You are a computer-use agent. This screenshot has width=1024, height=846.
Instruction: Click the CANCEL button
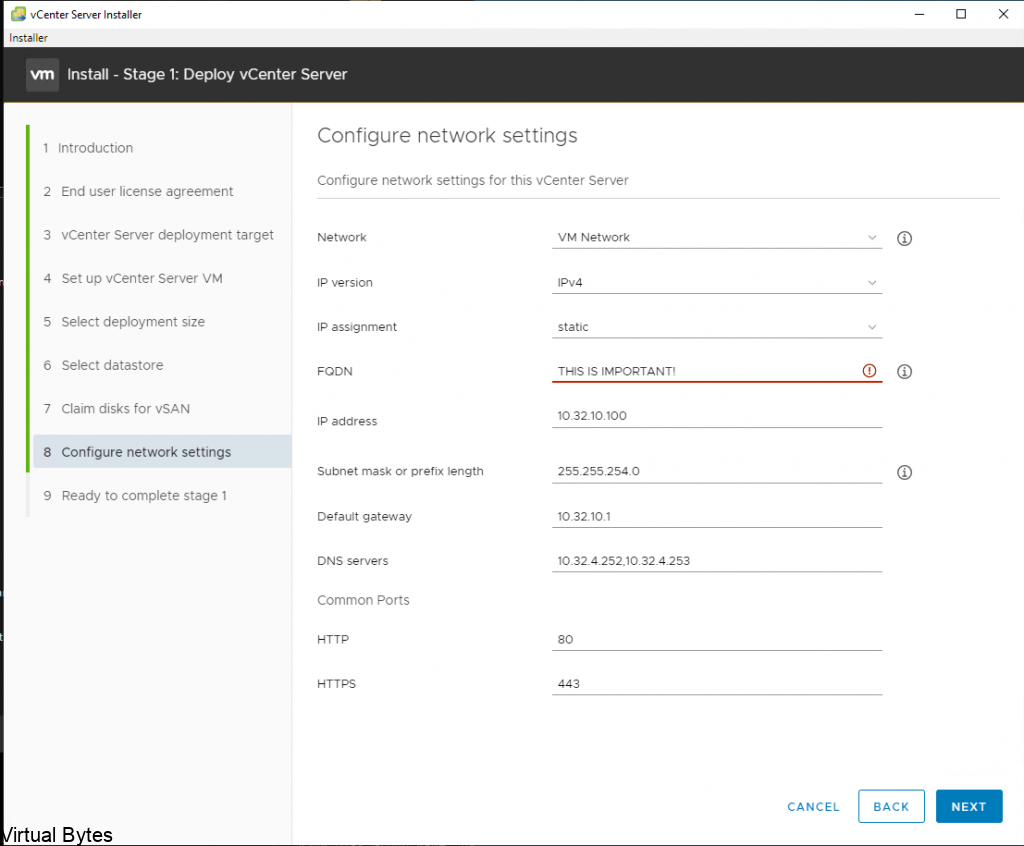coord(813,807)
